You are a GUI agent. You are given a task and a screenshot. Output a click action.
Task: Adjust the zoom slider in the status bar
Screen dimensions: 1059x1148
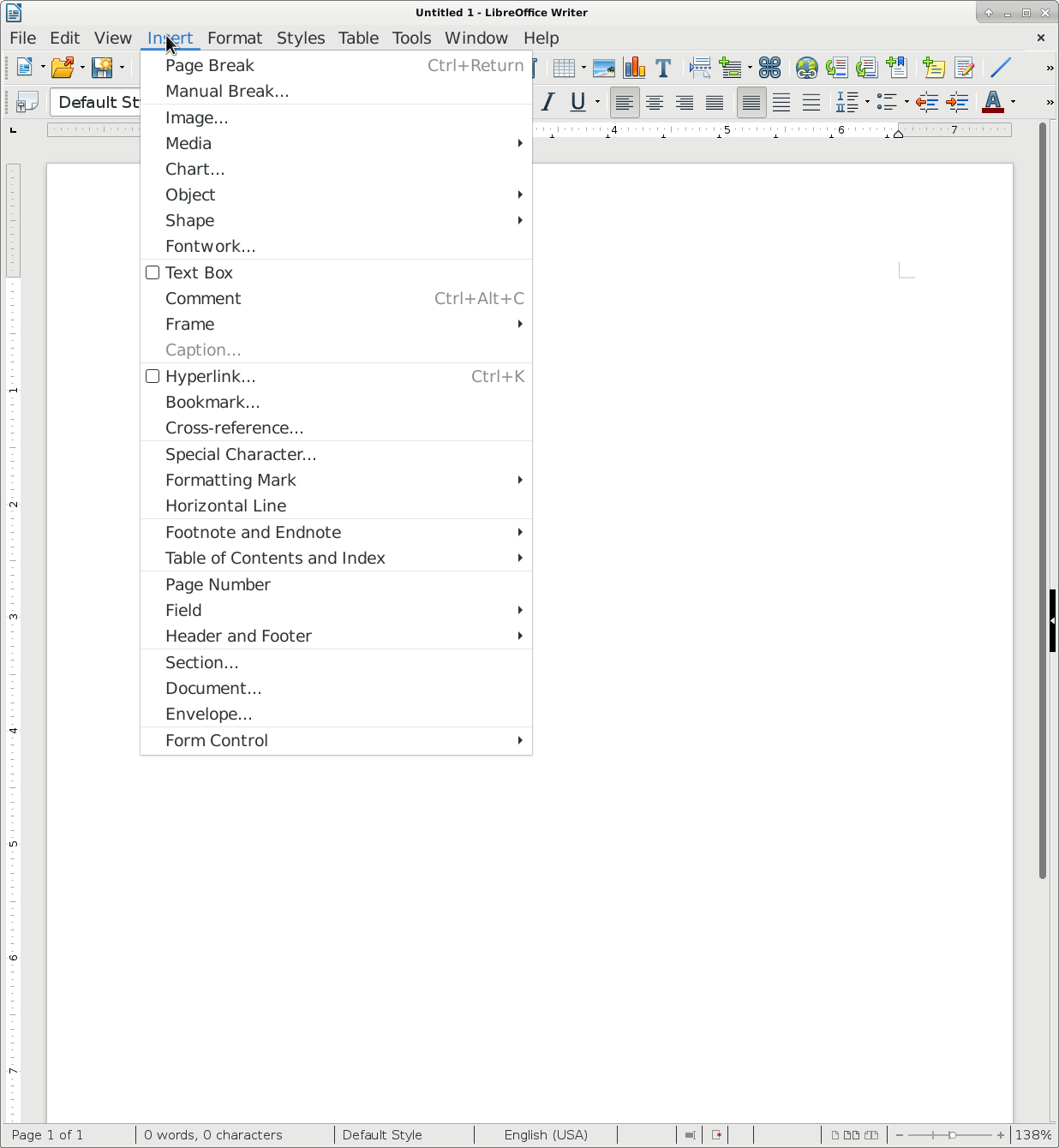(951, 1135)
